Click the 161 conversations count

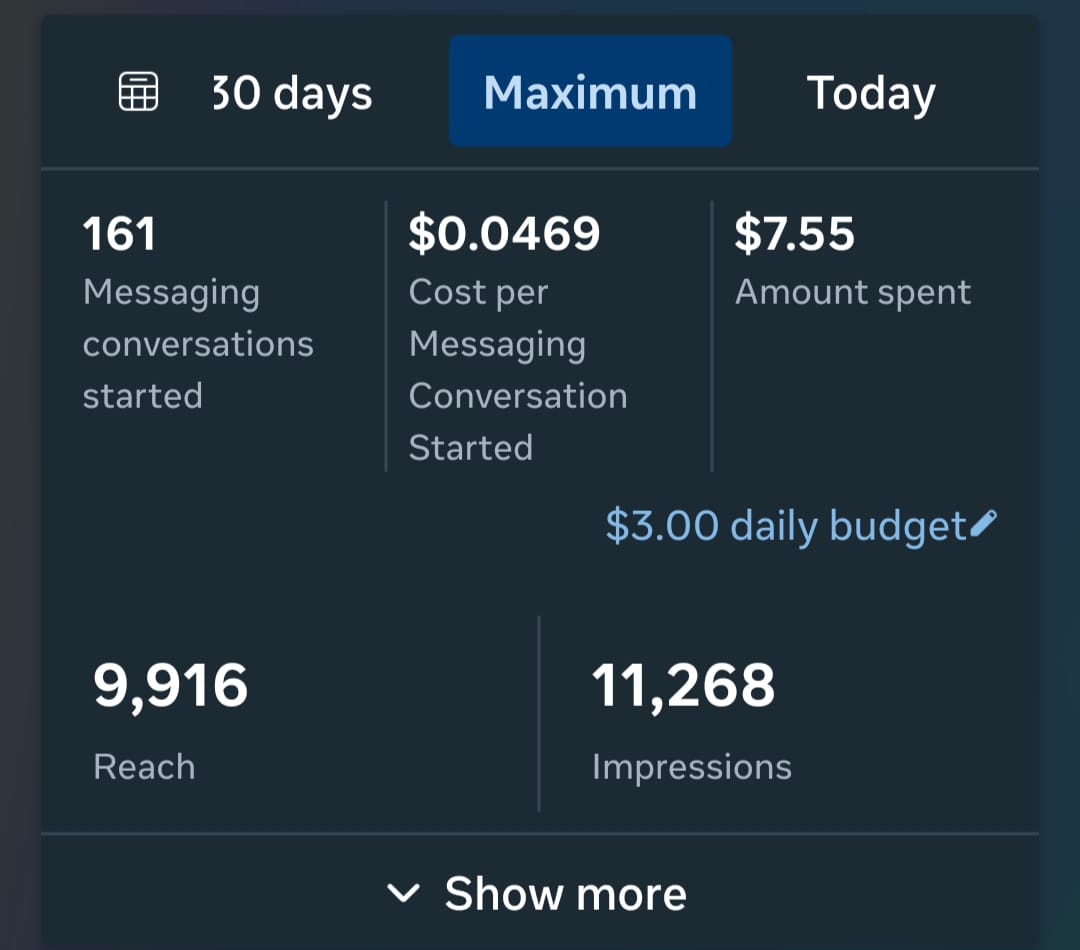[x=119, y=234]
